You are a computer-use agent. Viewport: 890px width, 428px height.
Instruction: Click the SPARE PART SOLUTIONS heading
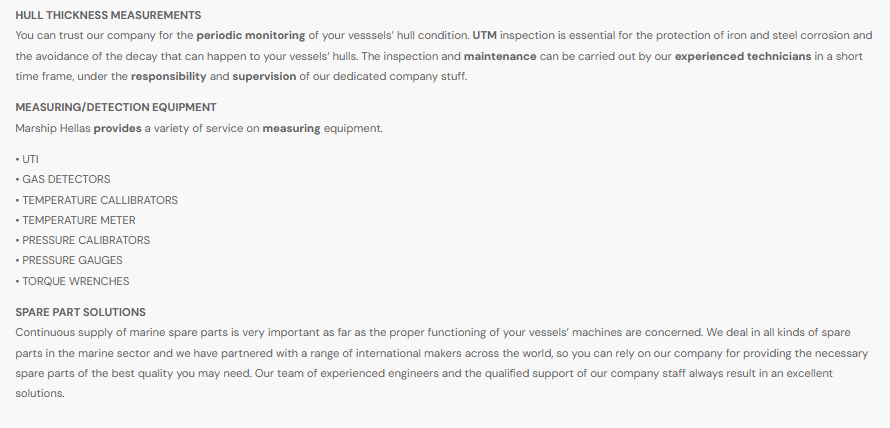81,312
